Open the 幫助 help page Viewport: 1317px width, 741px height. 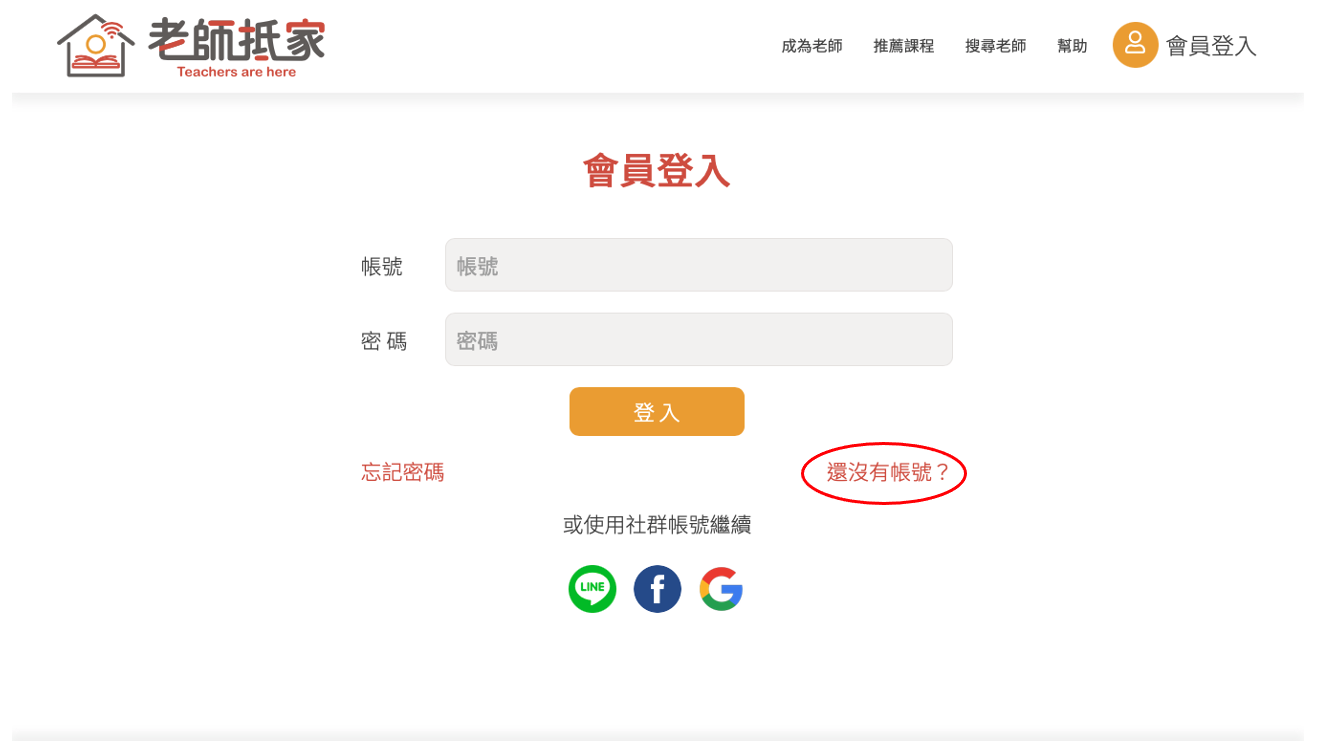coord(1072,46)
